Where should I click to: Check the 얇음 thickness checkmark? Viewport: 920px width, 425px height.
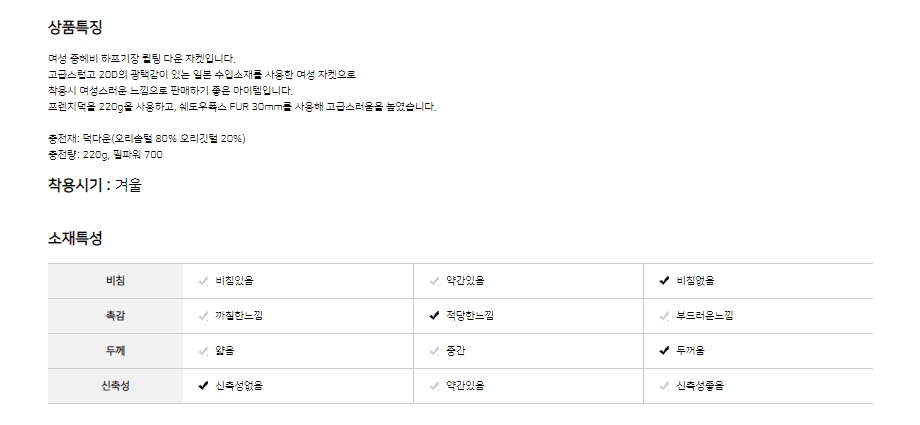click(x=203, y=351)
